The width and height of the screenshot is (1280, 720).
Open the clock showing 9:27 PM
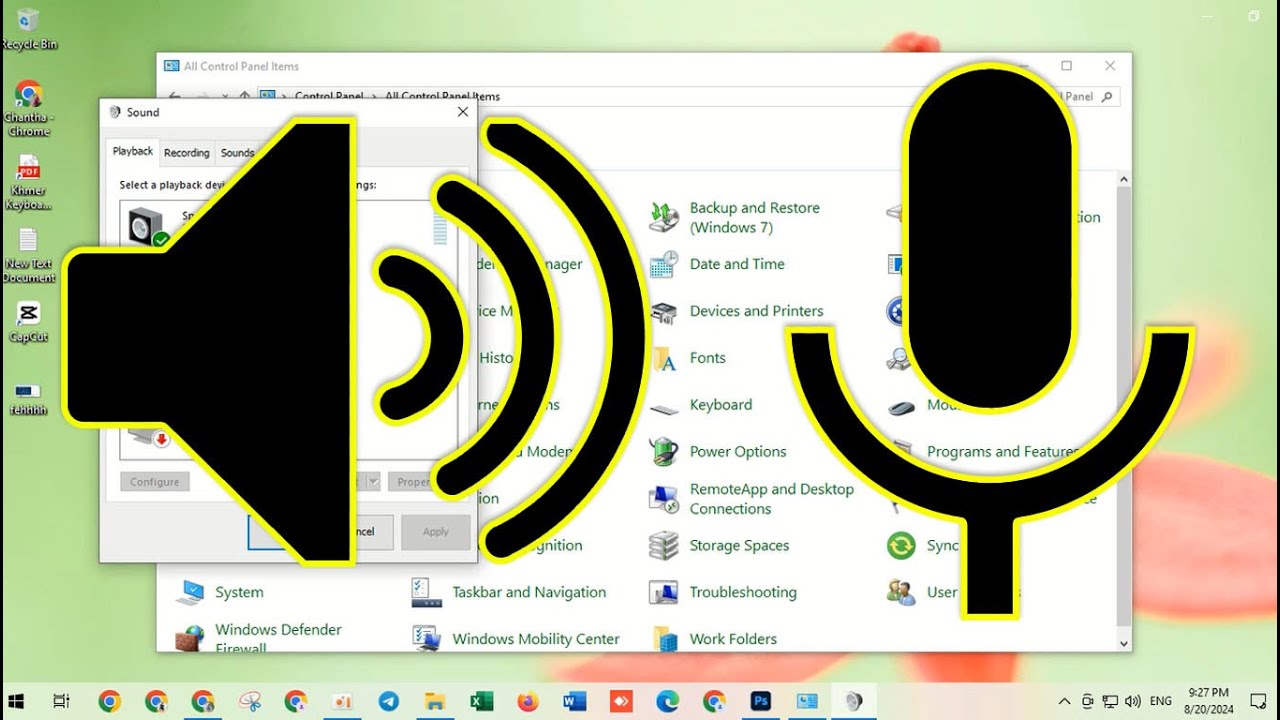pos(1209,701)
